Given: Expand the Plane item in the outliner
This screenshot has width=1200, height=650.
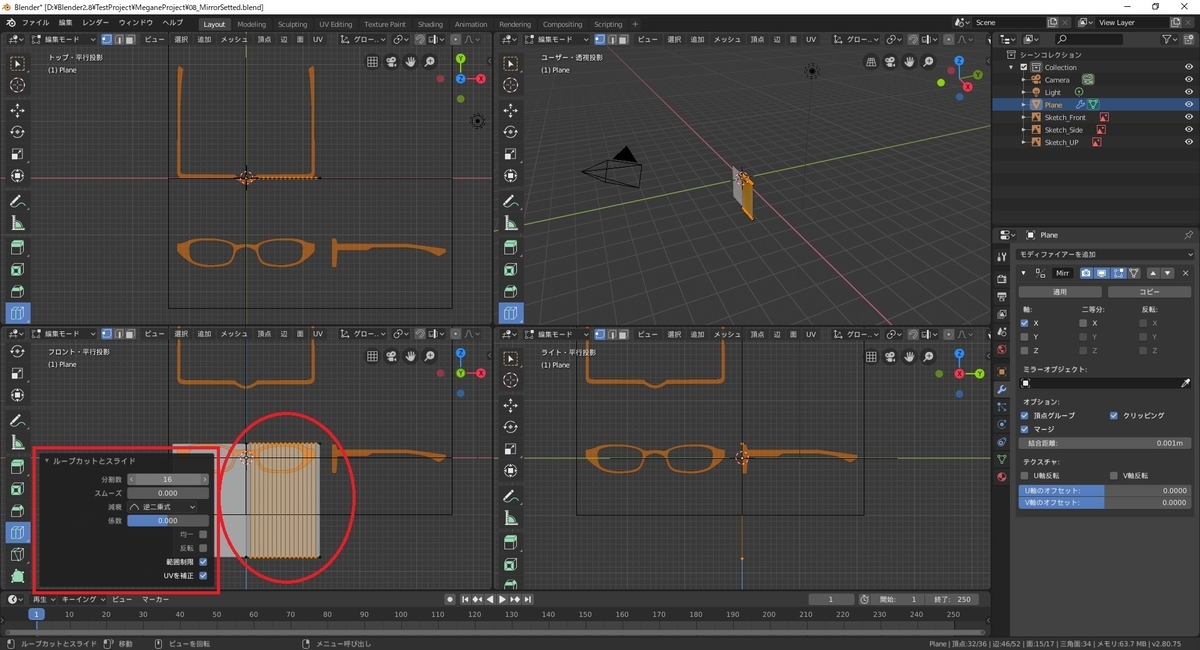Looking at the screenshot, I should (x=1024, y=105).
